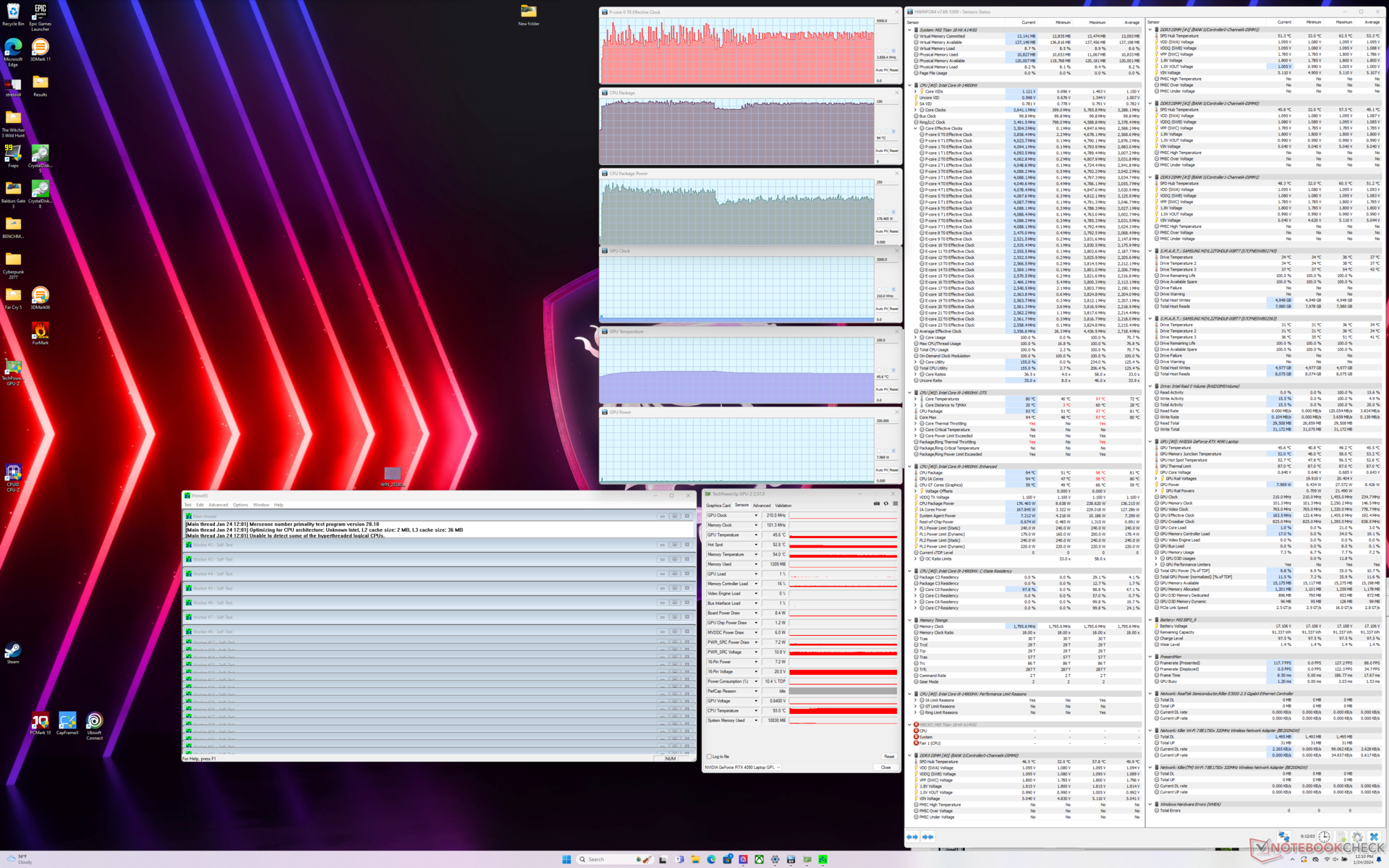This screenshot has height=868, width=1389.
Task: Click GPU-Z refresh icon
Action: point(885,504)
